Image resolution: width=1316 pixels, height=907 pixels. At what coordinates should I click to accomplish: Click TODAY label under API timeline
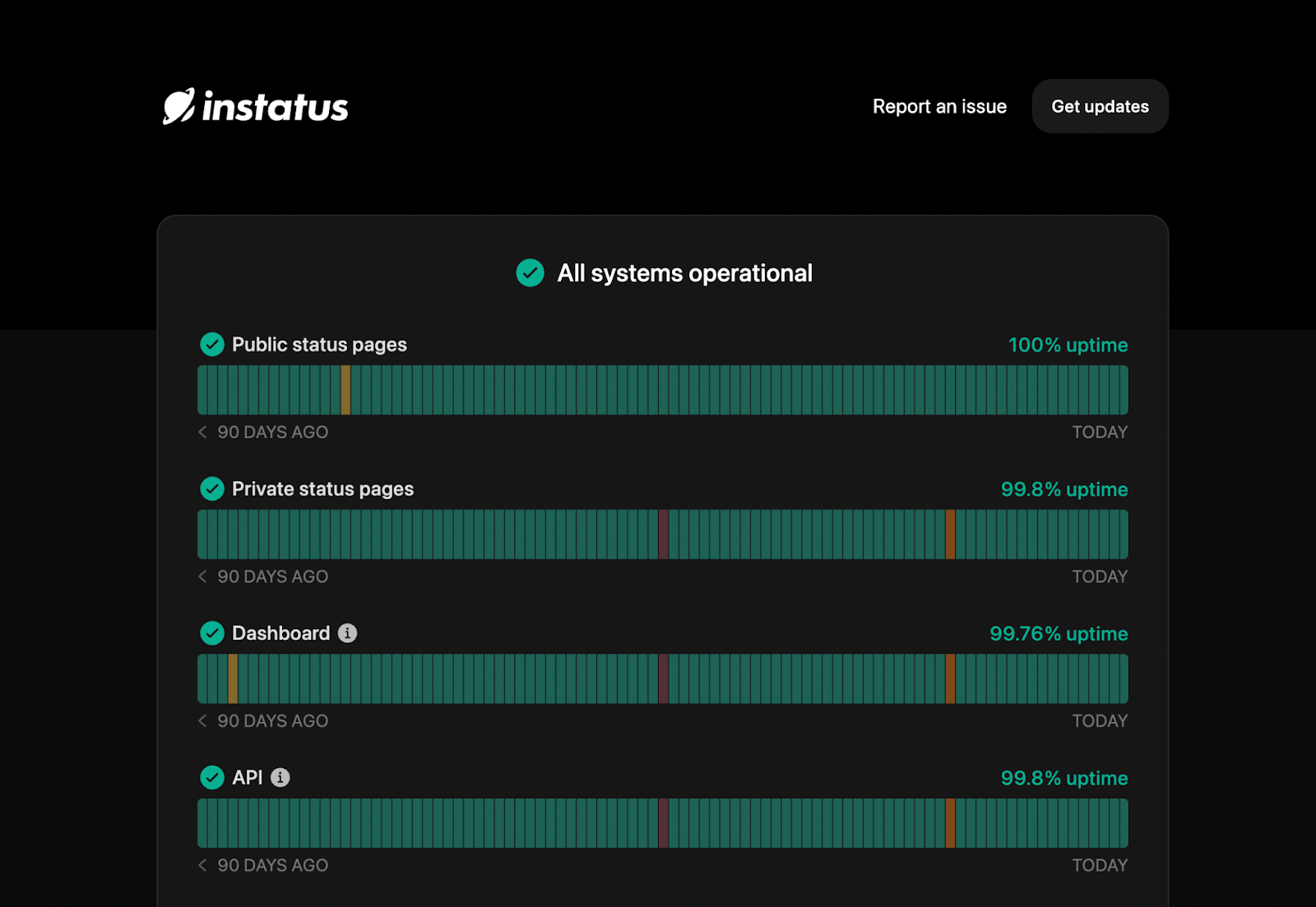(1100, 865)
